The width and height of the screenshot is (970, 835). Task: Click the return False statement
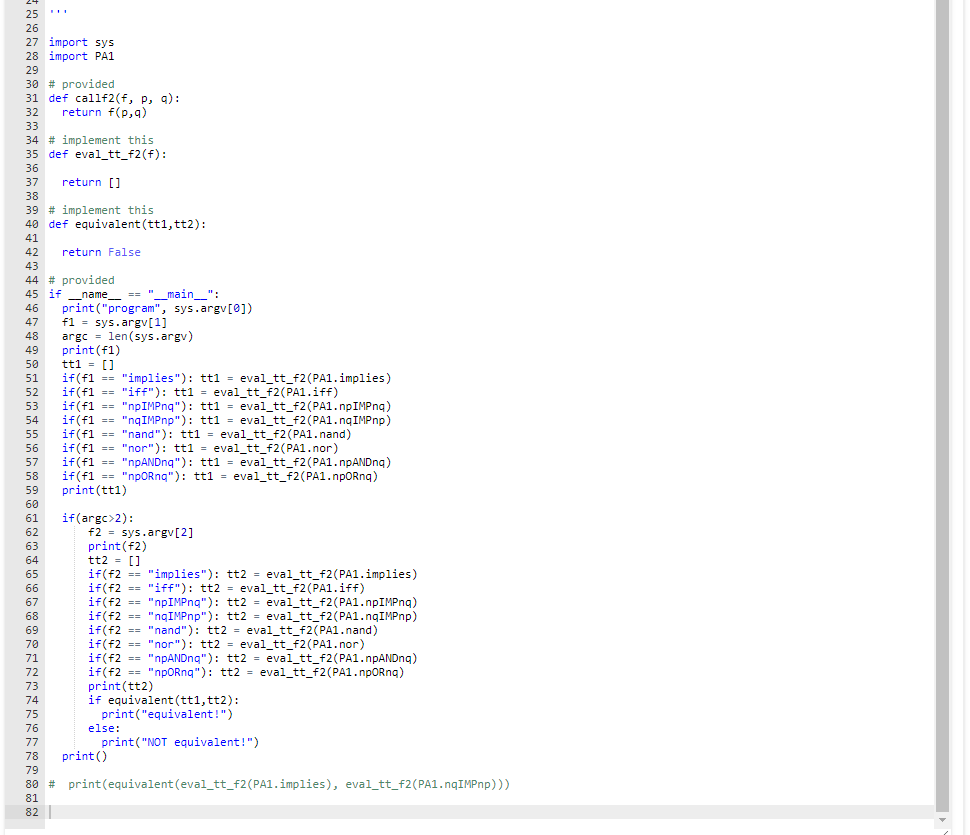pos(100,251)
